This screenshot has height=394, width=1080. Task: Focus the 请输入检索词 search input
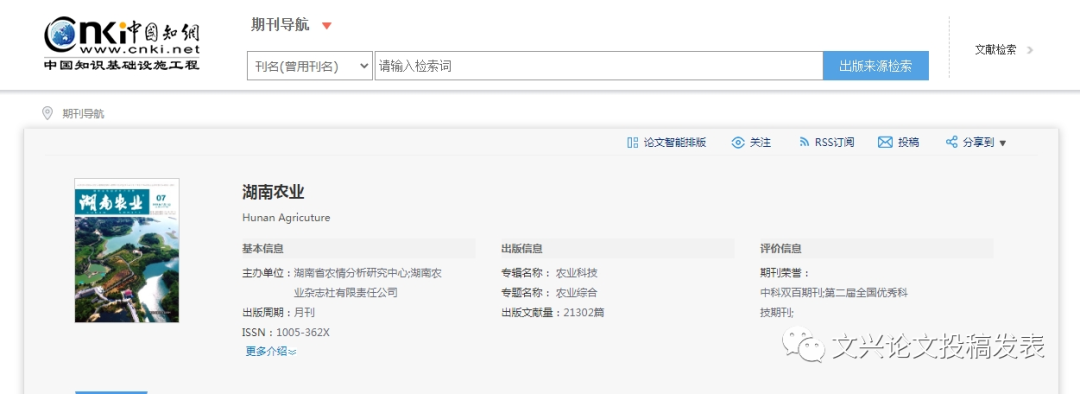coord(599,66)
